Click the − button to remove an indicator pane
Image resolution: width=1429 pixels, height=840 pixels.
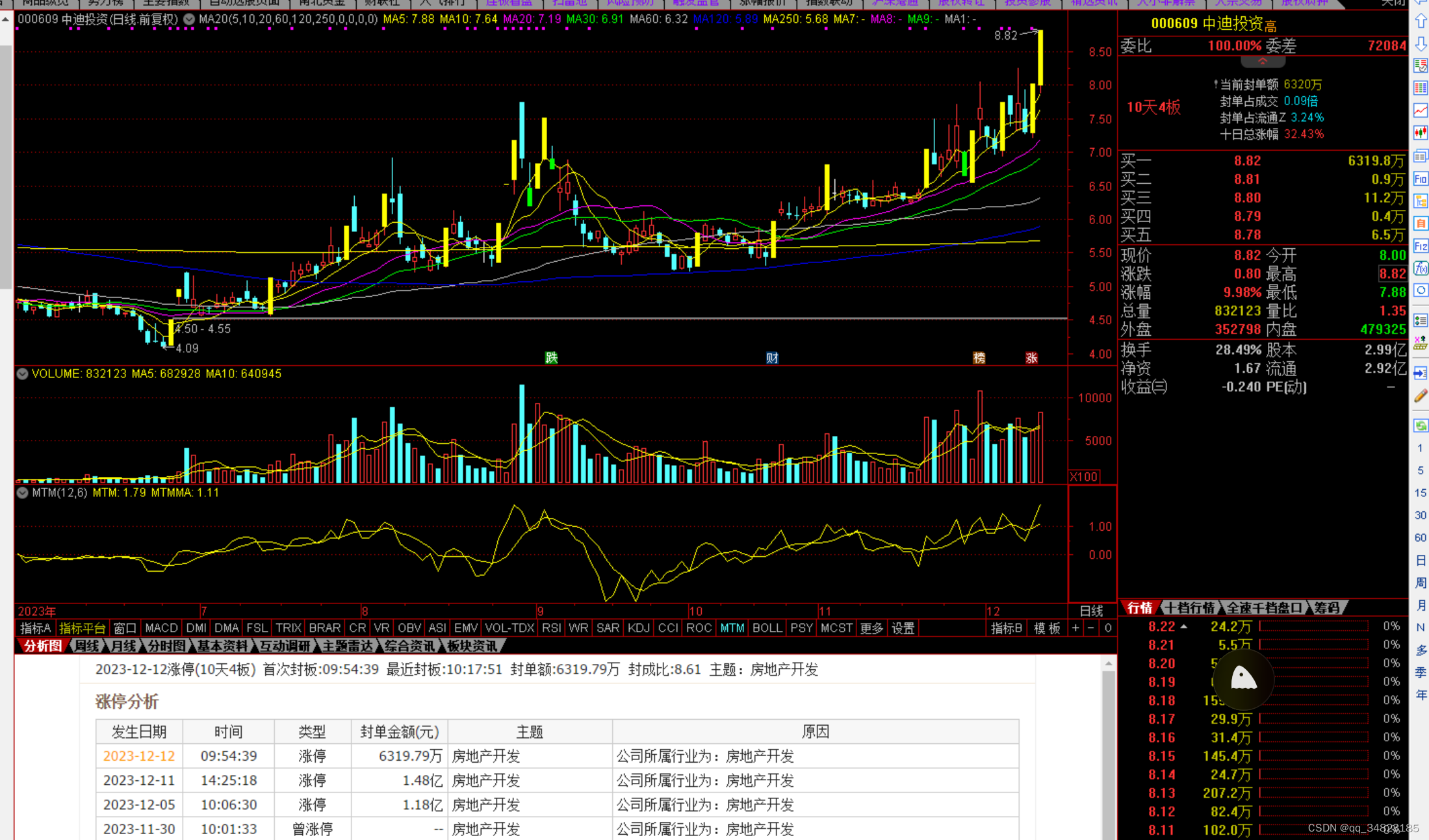point(1091,628)
